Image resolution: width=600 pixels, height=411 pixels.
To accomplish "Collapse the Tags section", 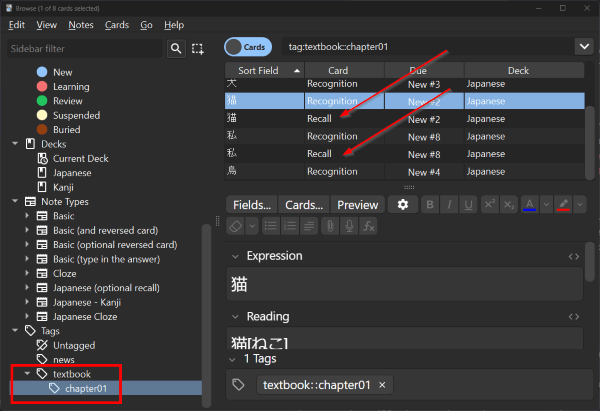I will point(15,331).
